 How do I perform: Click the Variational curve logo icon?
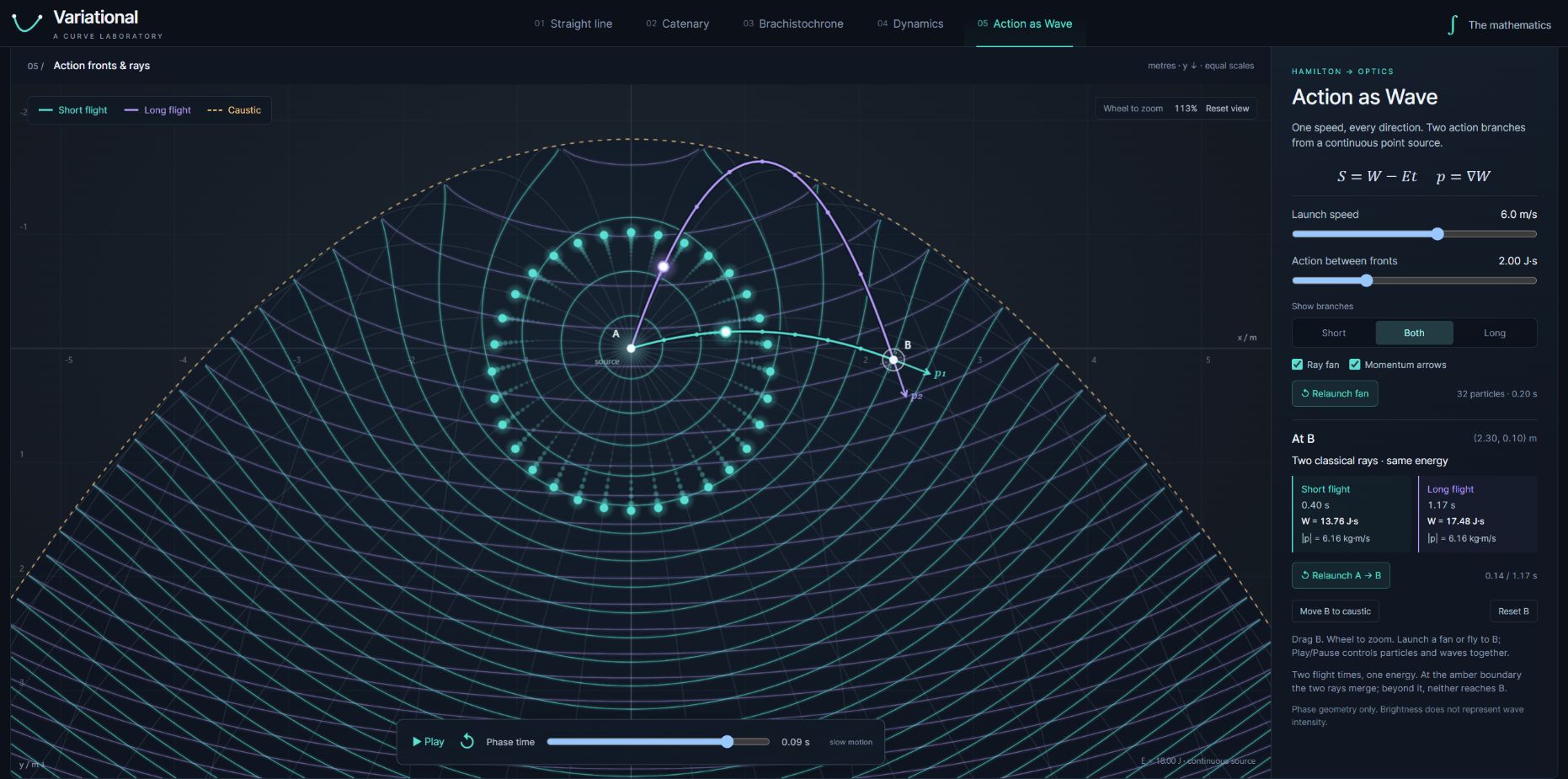pyautogui.click(x=27, y=24)
